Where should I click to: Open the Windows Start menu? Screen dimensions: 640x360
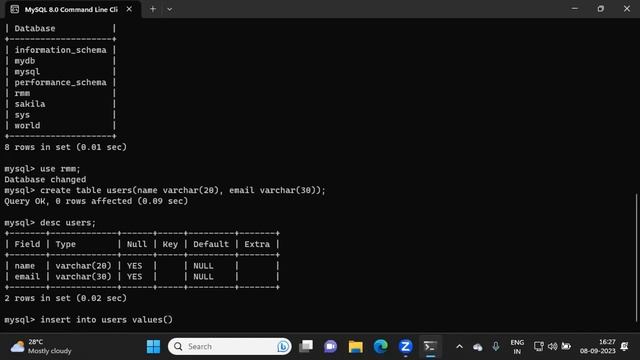click(153, 347)
